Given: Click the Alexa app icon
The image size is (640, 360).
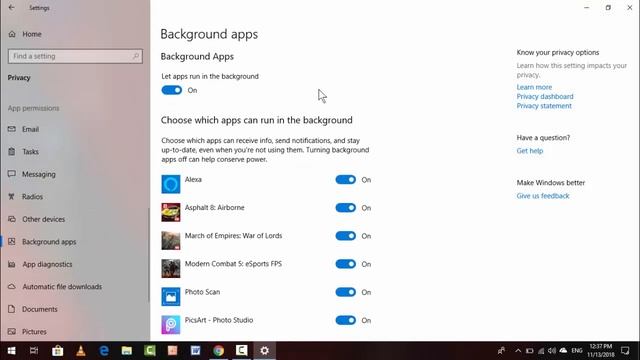Looking at the screenshot, I should pyautogui.click(x=171, y=184).
